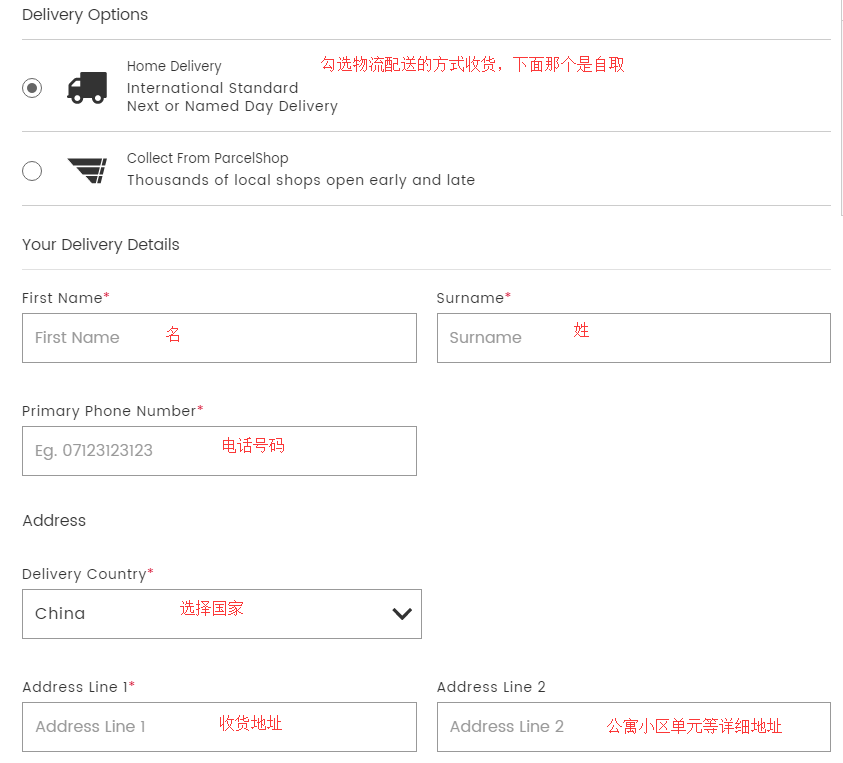Click the delivery truck icon
The width and height of the screenshot is (843, 763).
[x=87, y=88]
